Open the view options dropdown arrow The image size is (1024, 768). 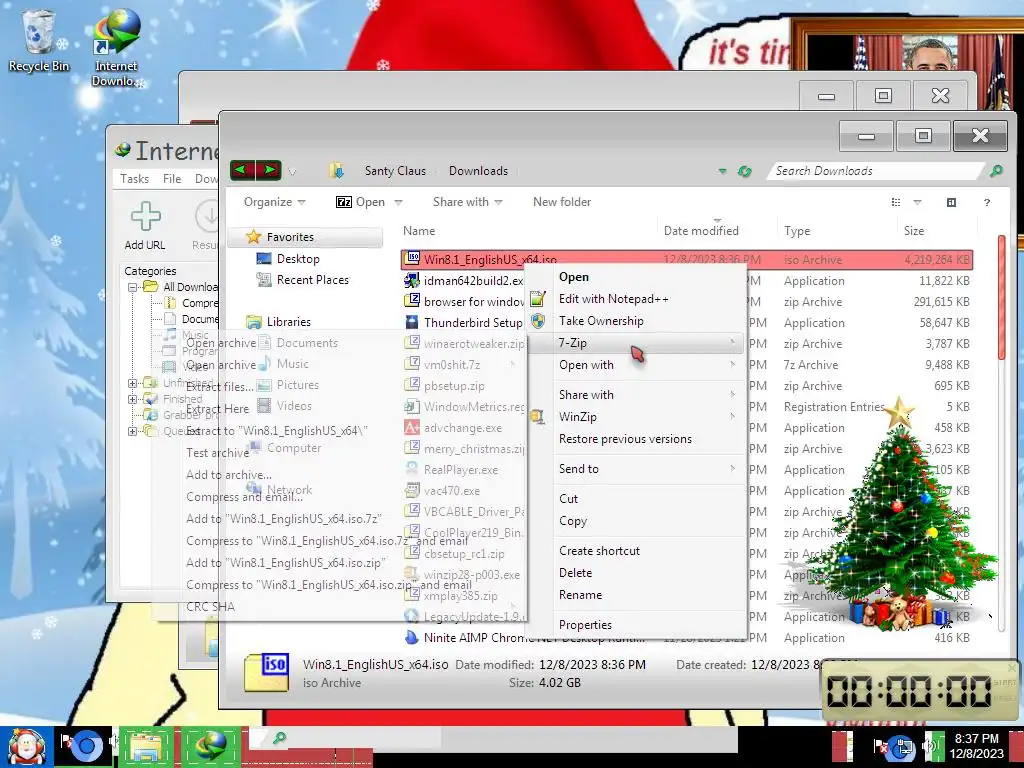click(x=917, y=202)
